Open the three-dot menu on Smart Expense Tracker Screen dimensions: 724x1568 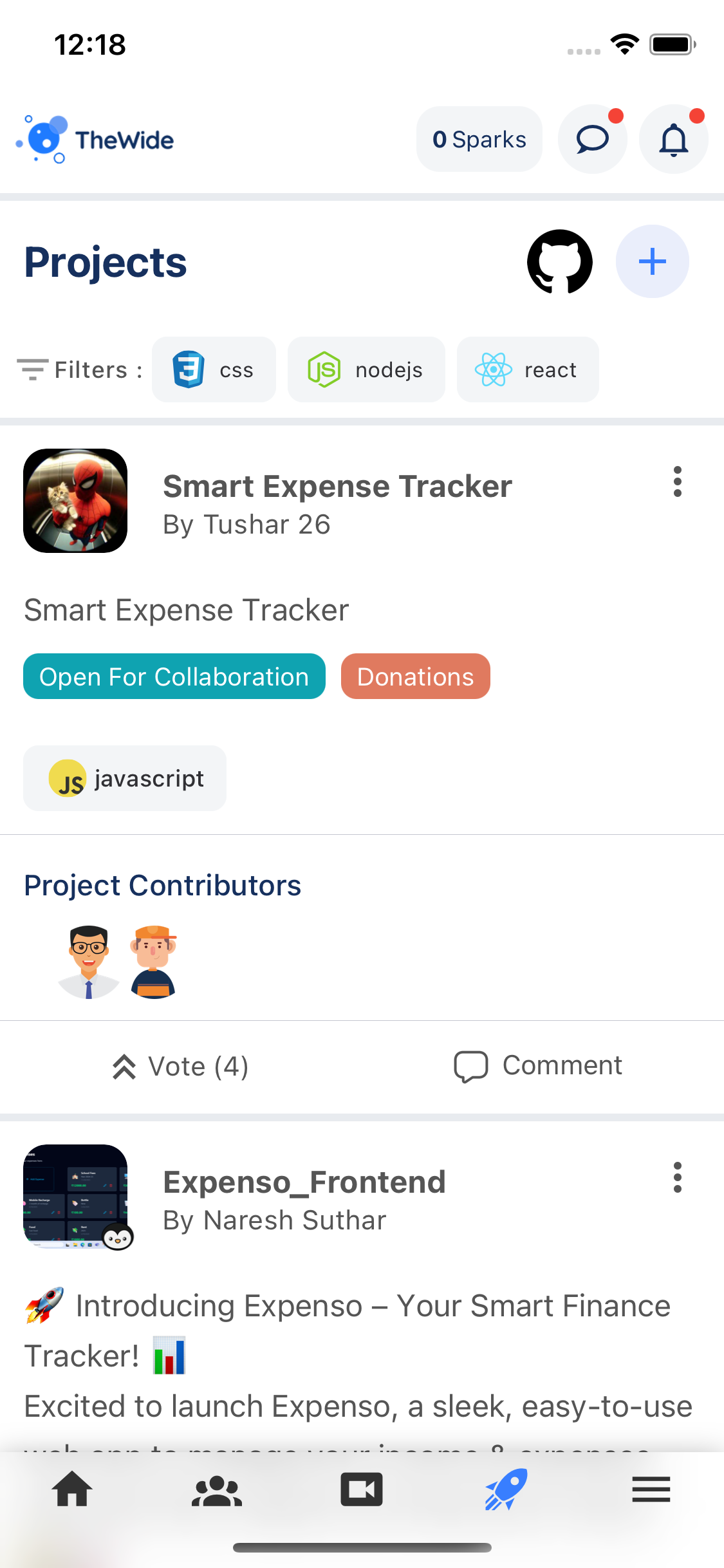pos(677,481)
